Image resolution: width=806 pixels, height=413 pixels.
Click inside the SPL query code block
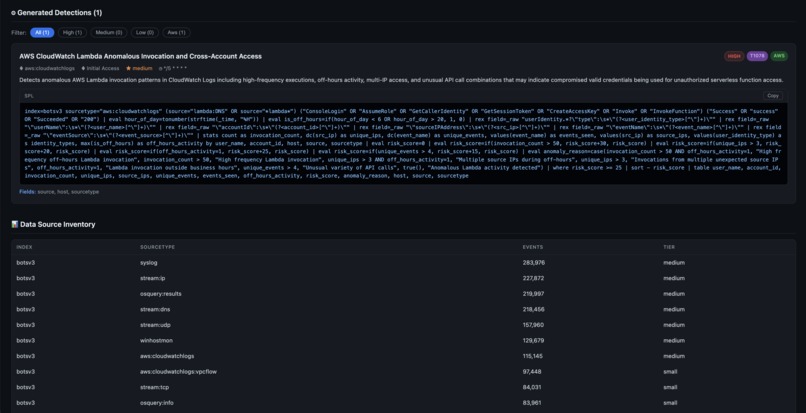click(x=404, y=143)
